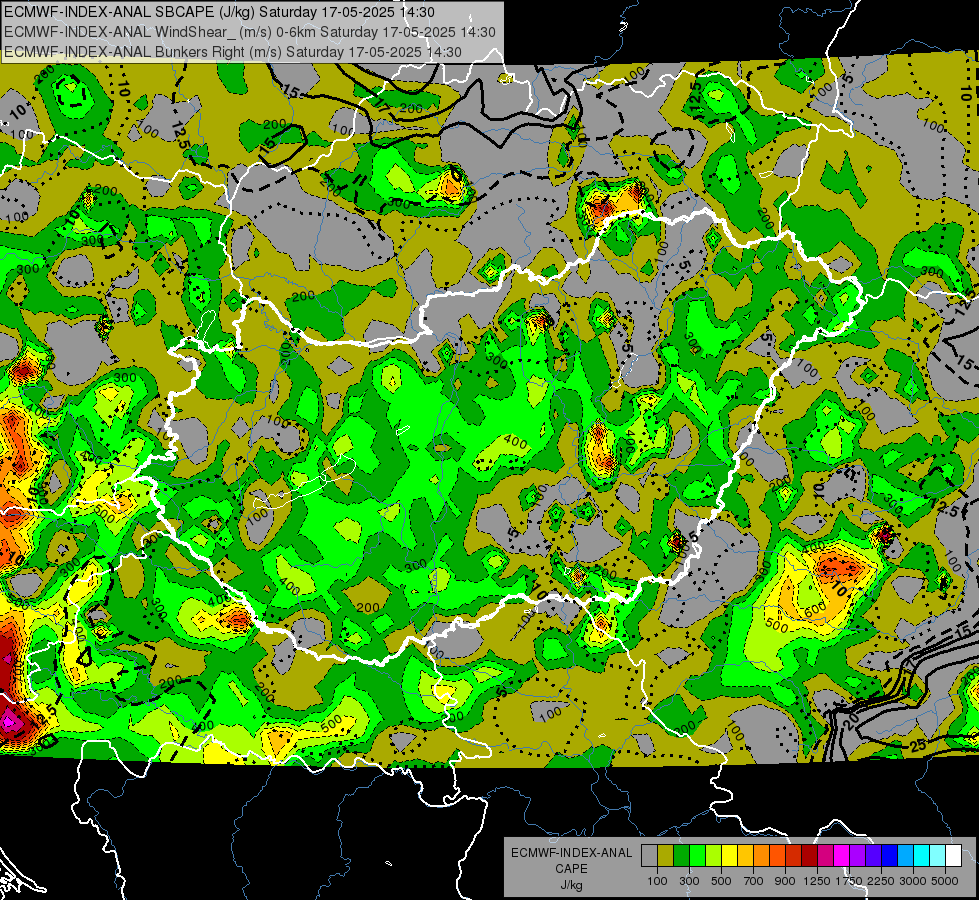Image resolution: width=979 pixels, height=900 pixels.
Task: Select the pale cyan swatch ending at 5000
Action: 938,855
